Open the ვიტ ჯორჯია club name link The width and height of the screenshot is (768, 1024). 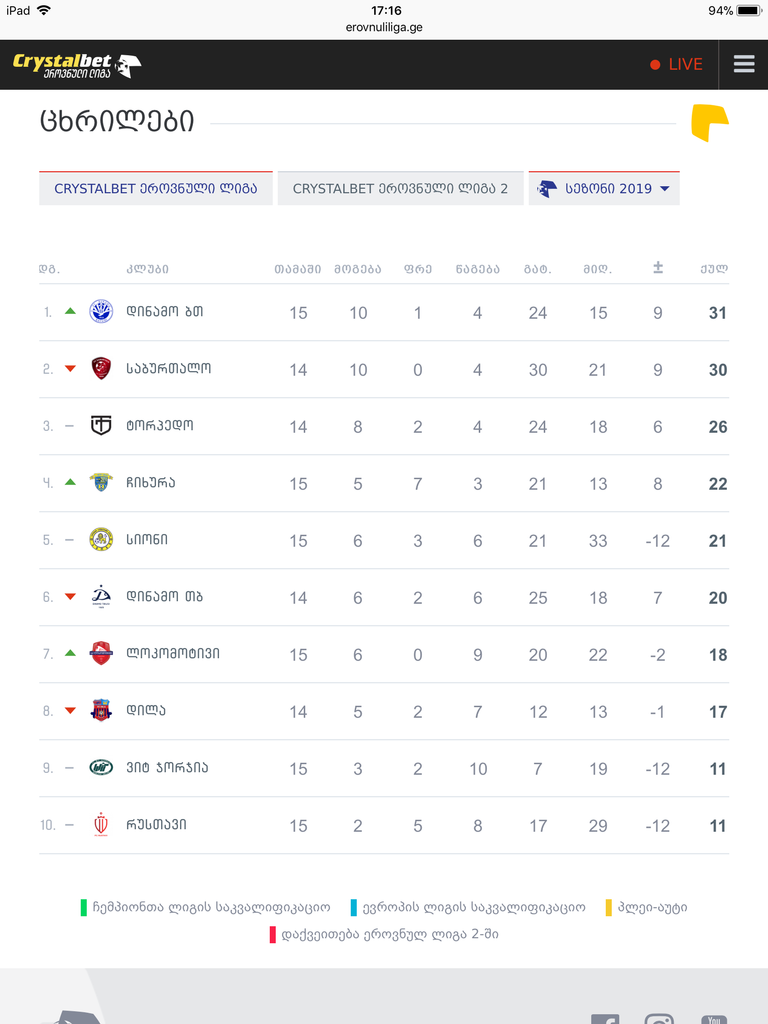167,767
